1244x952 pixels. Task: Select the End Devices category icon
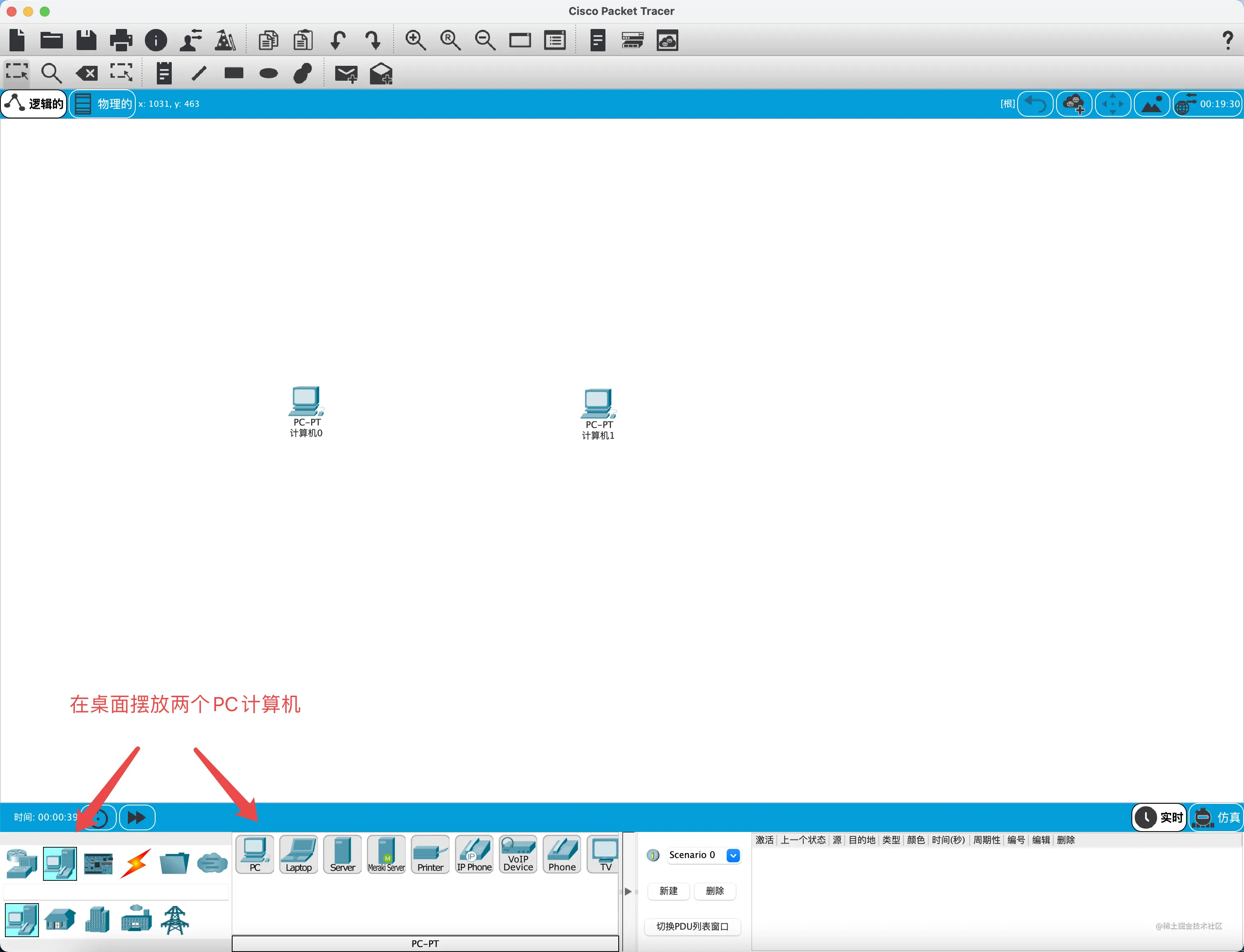(x=60, y=863)
